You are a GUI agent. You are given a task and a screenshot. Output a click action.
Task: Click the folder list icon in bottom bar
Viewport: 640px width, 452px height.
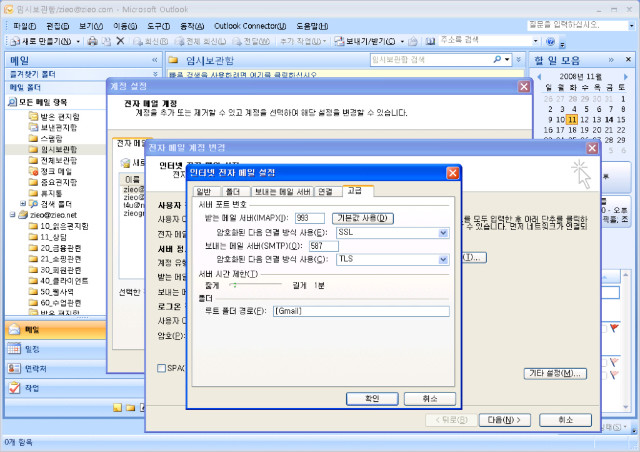pos(131,407)
